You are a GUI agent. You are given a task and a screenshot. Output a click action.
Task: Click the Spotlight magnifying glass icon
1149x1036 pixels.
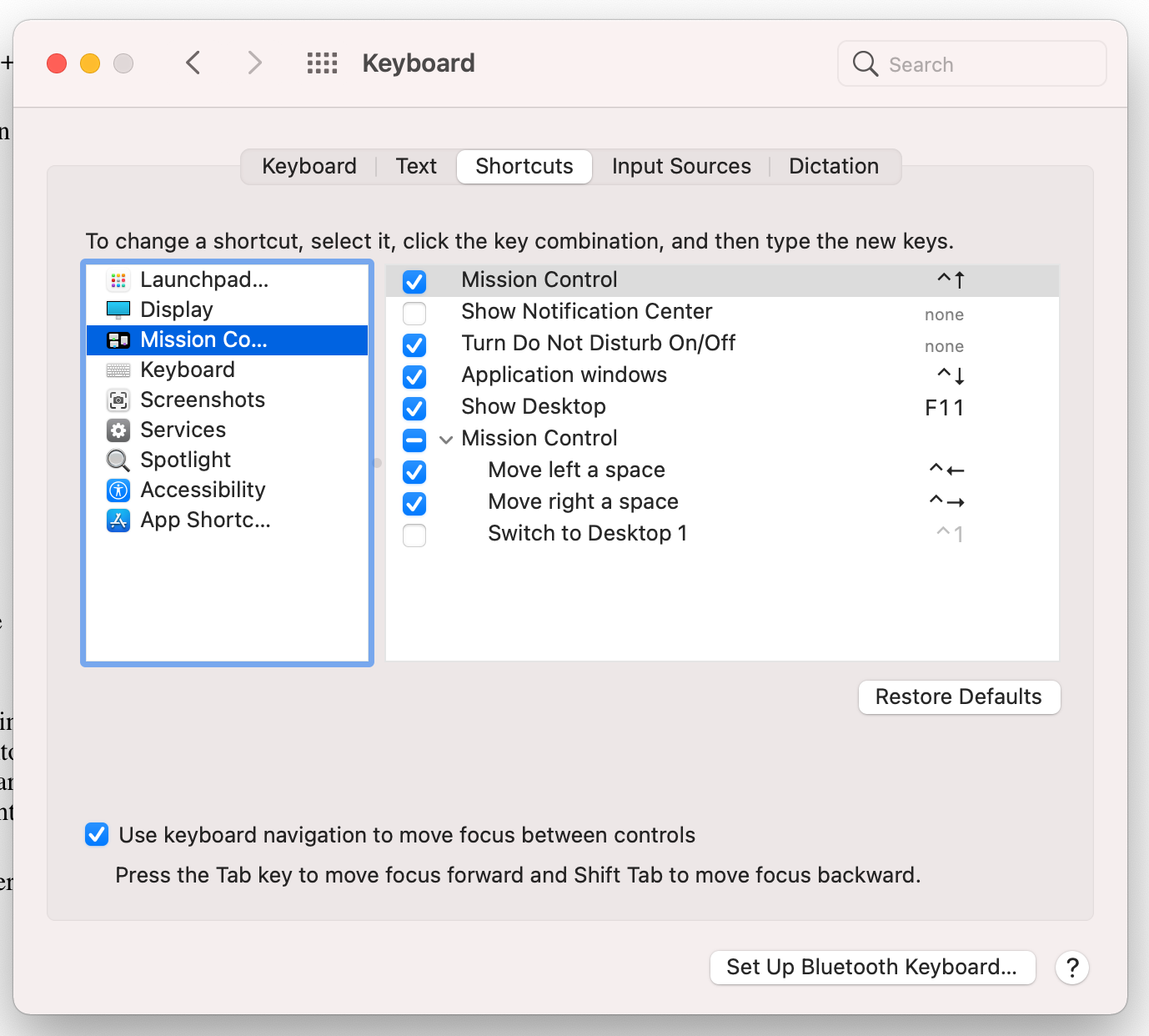(x=118, y=460)
